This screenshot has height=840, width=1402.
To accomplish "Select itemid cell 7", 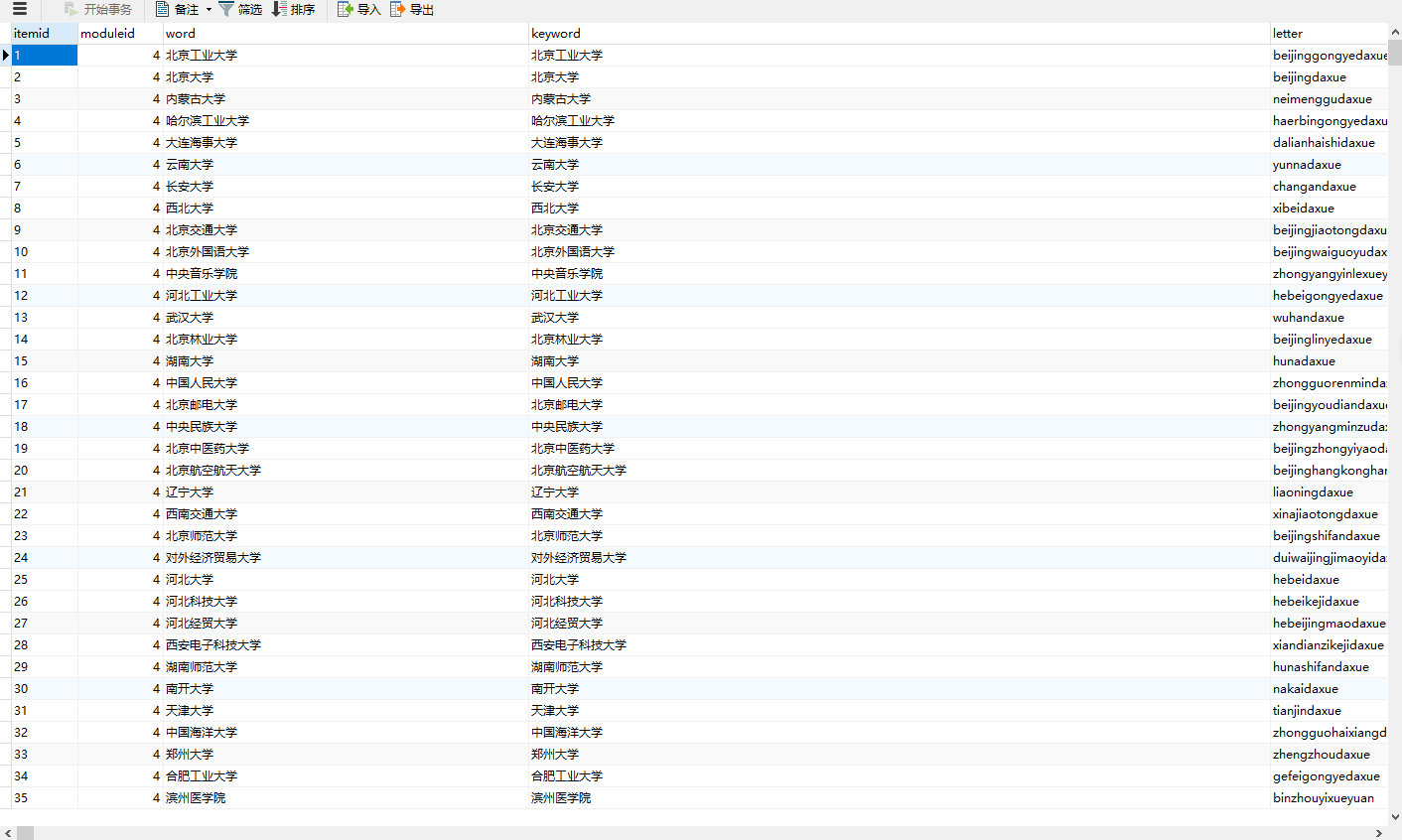I will (x=45, y=186).
